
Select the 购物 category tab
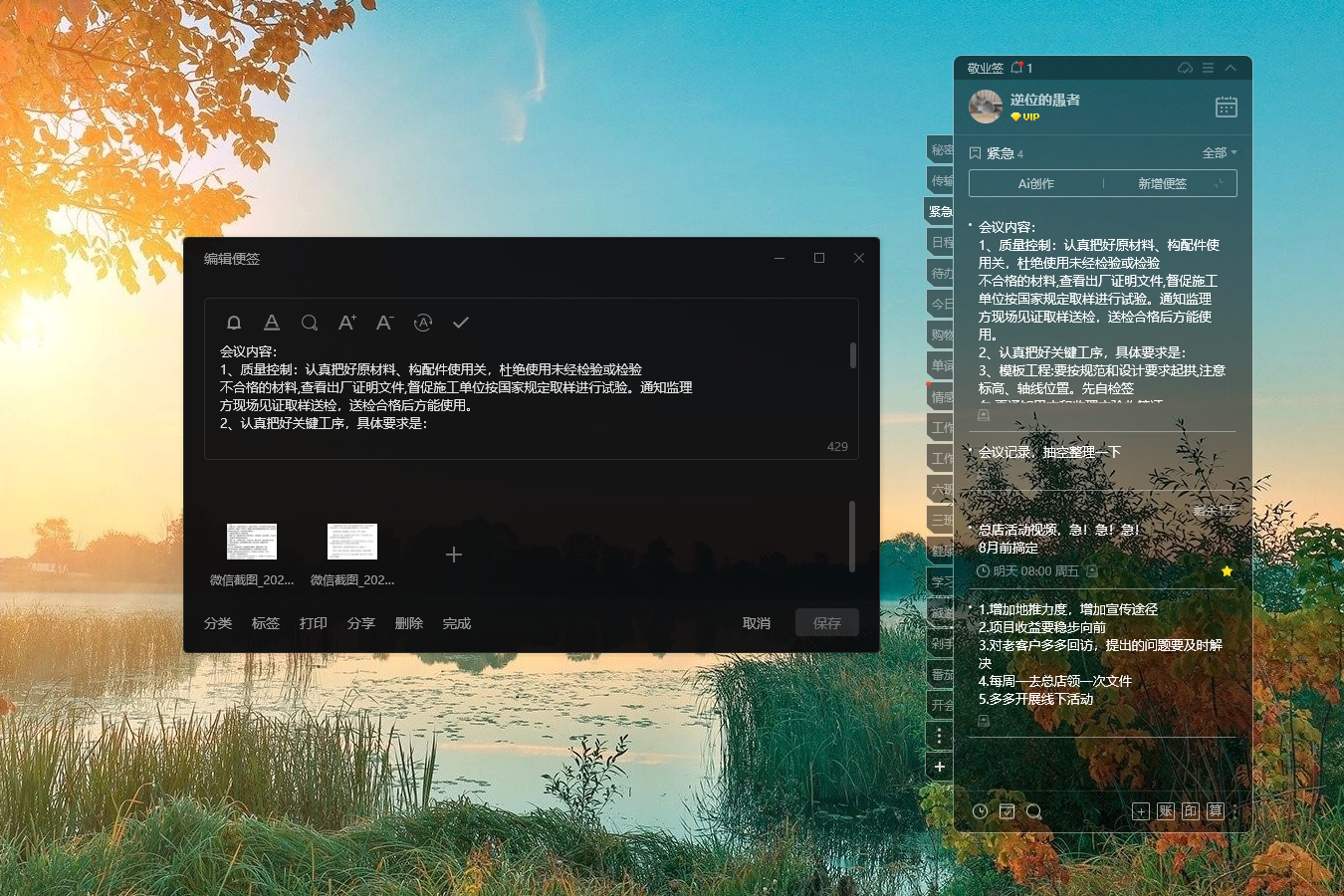point(941,335)
